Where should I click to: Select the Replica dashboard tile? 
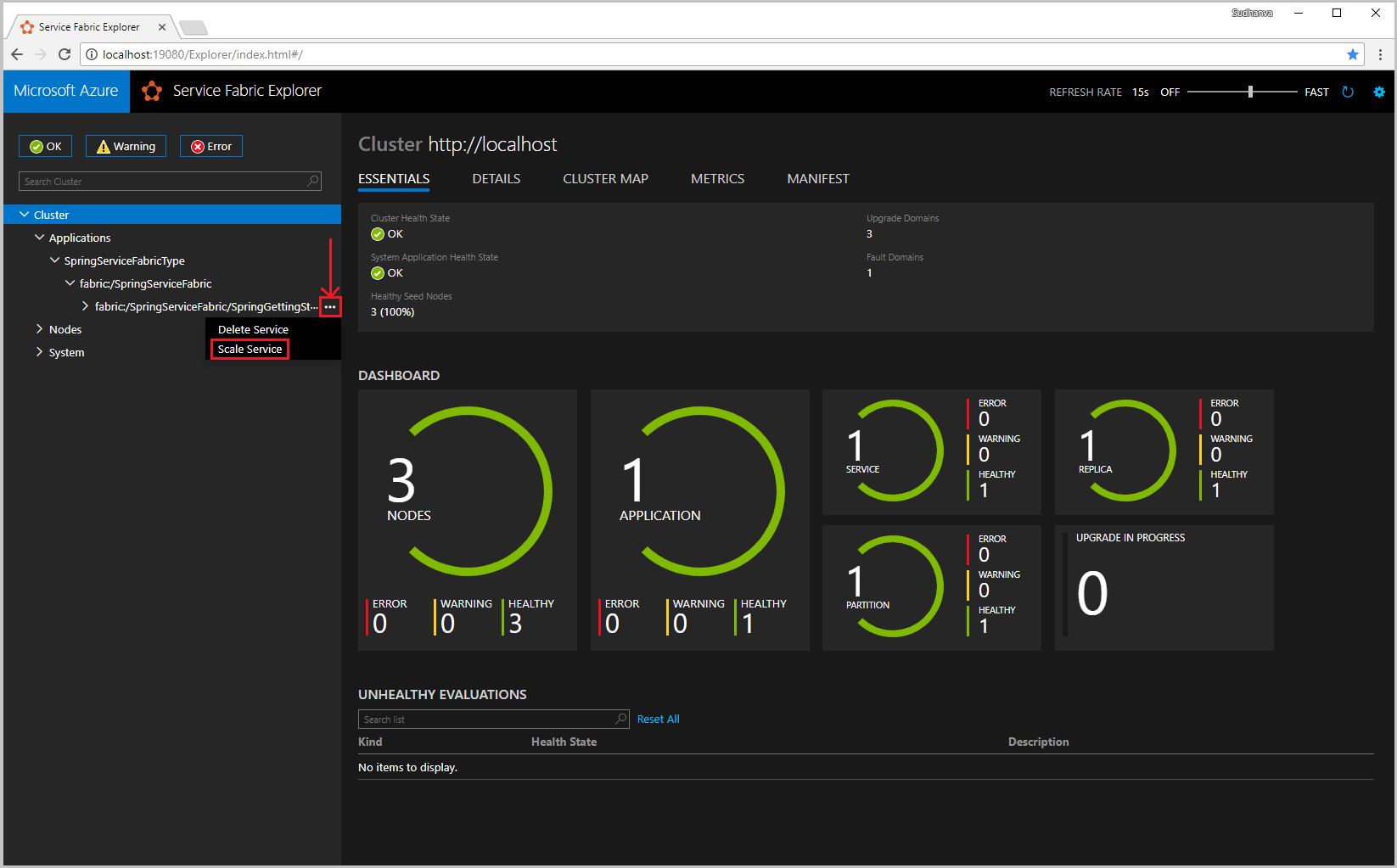coord(1164,452)
